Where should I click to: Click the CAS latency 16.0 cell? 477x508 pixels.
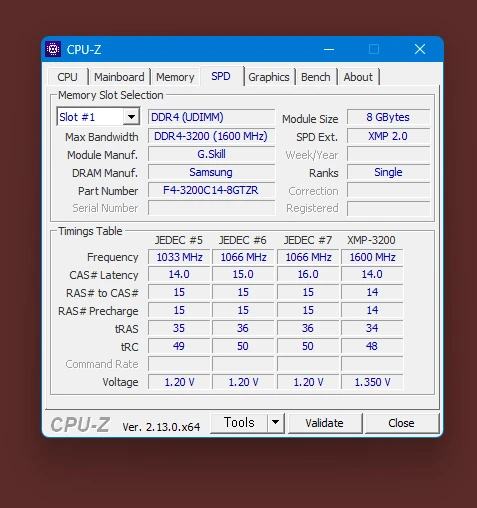point(308,274)
